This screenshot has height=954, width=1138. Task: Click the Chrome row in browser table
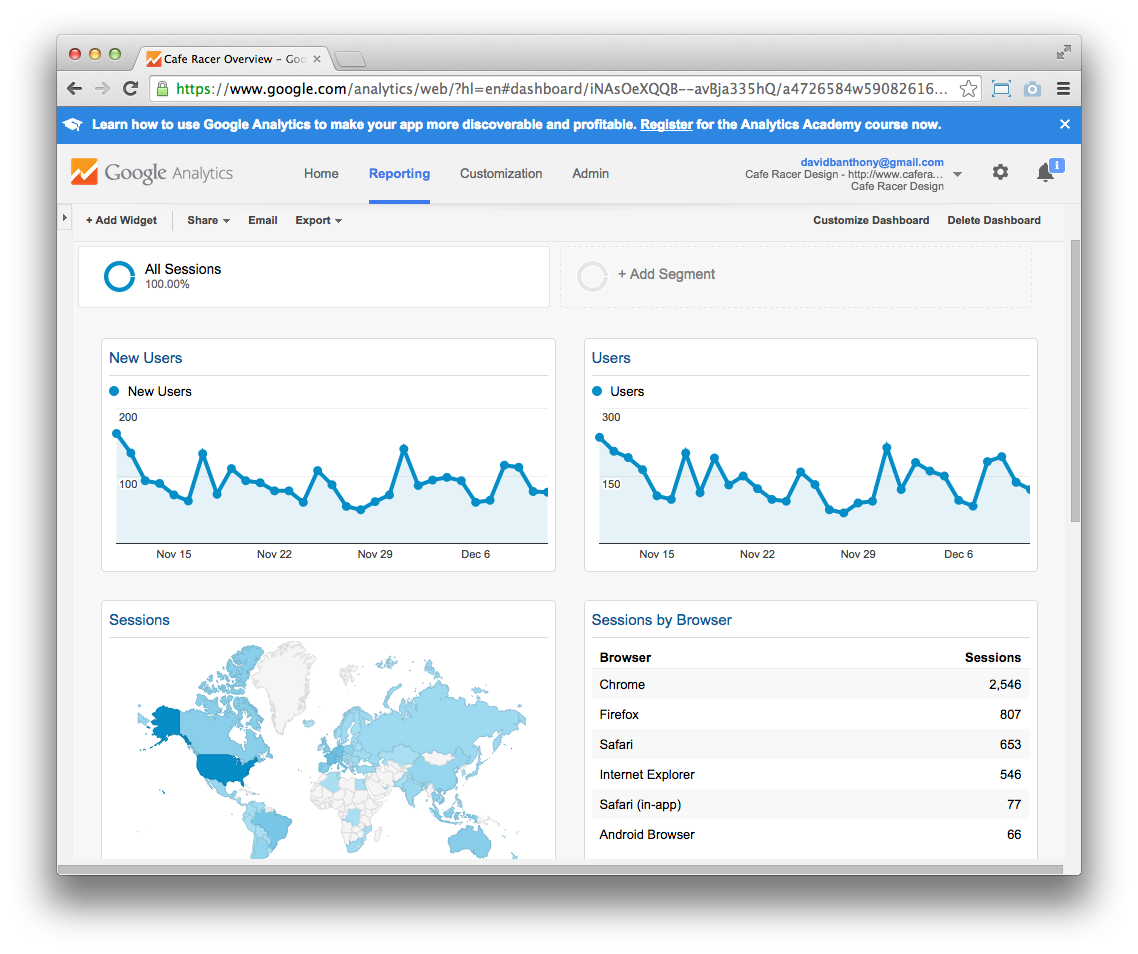click(x=810, y=685)
